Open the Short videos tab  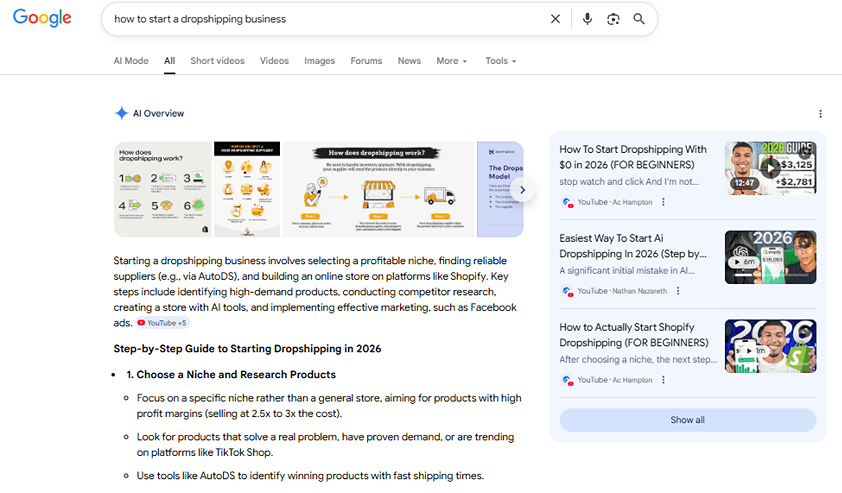point(217,61)
